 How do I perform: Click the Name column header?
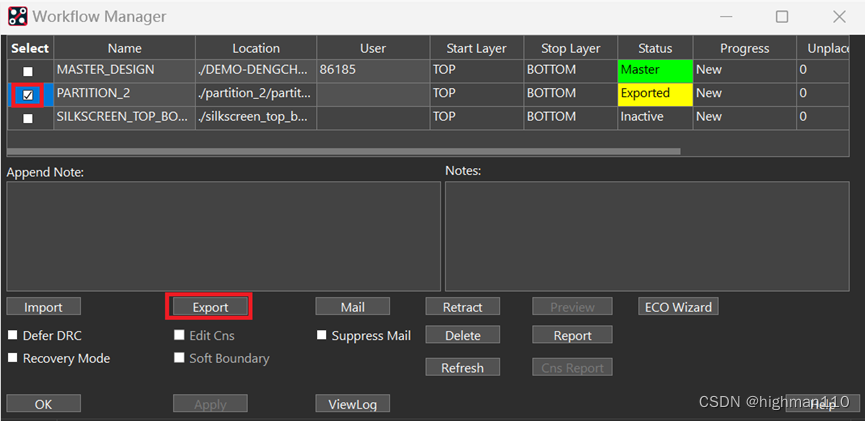[x=125, y=48]
